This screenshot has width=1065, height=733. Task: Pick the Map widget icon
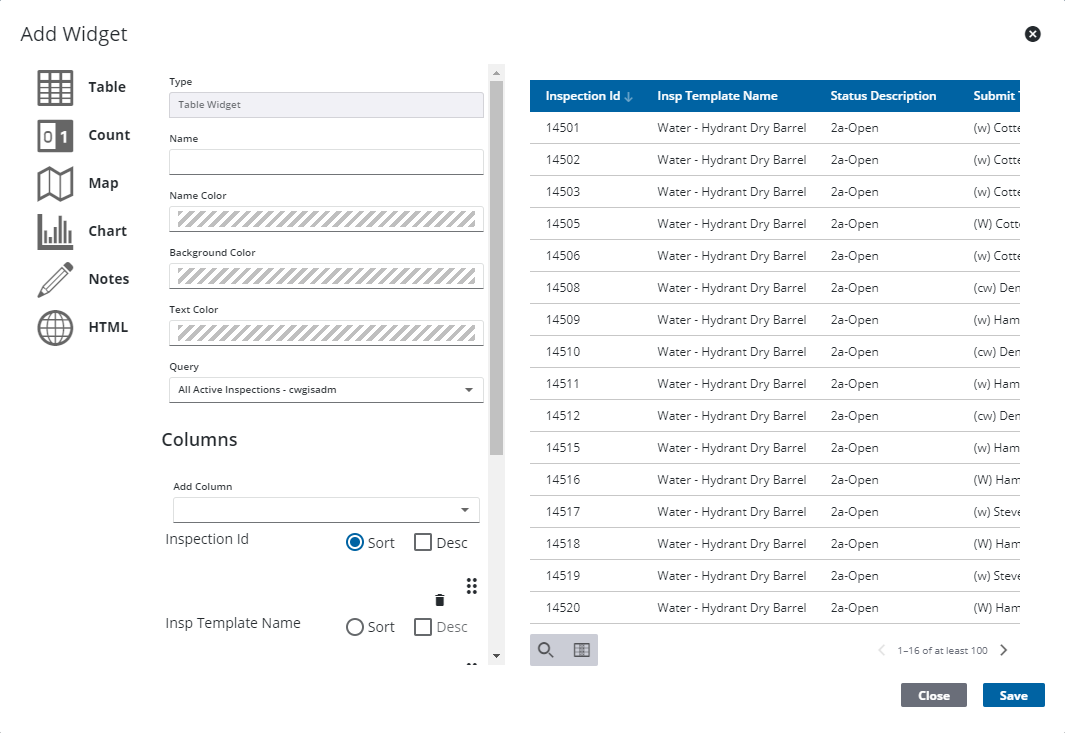[x=55, y=184]
